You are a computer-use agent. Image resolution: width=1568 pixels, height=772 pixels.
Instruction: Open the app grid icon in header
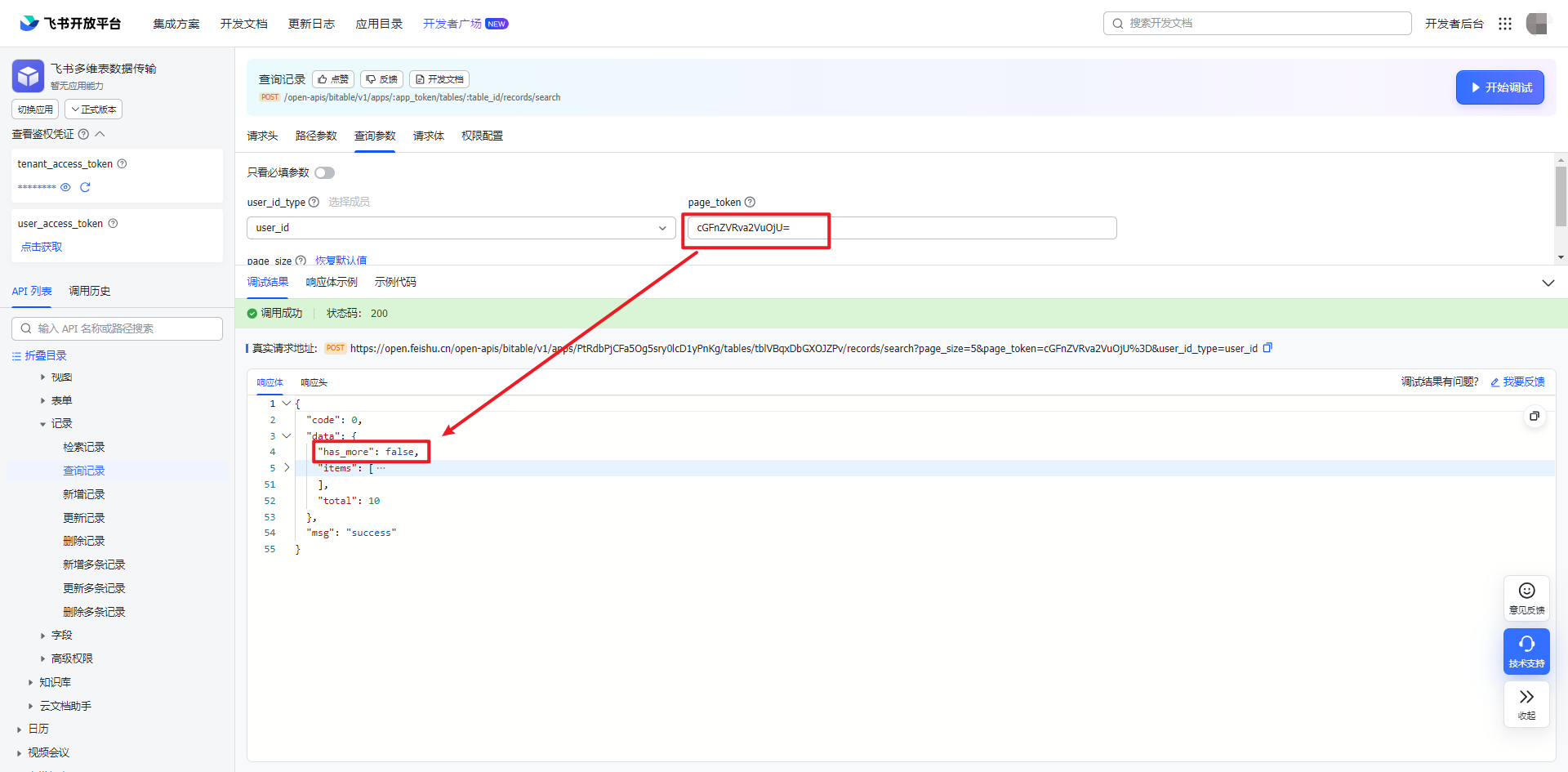[1505, 24]
